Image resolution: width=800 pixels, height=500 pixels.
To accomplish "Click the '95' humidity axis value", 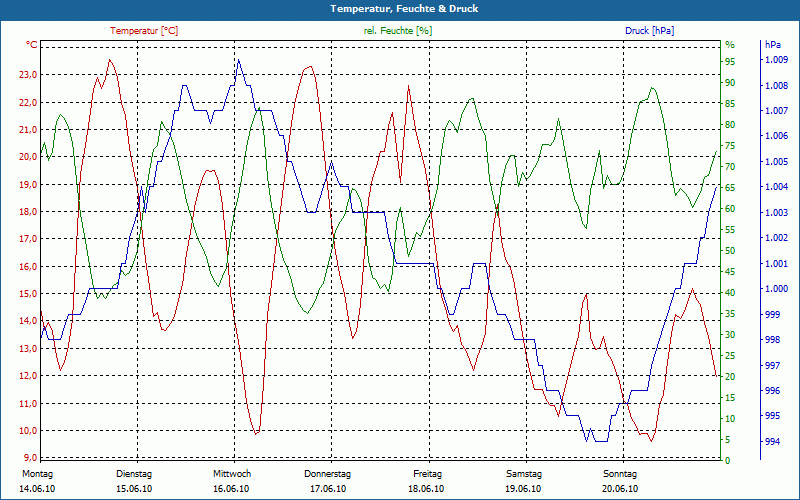I will [730, 62].
